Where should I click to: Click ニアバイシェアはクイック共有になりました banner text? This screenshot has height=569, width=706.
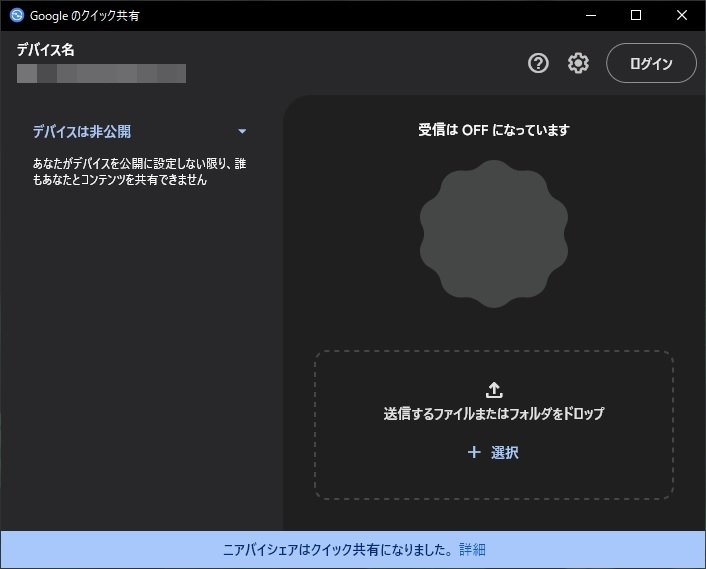(337, 550)
